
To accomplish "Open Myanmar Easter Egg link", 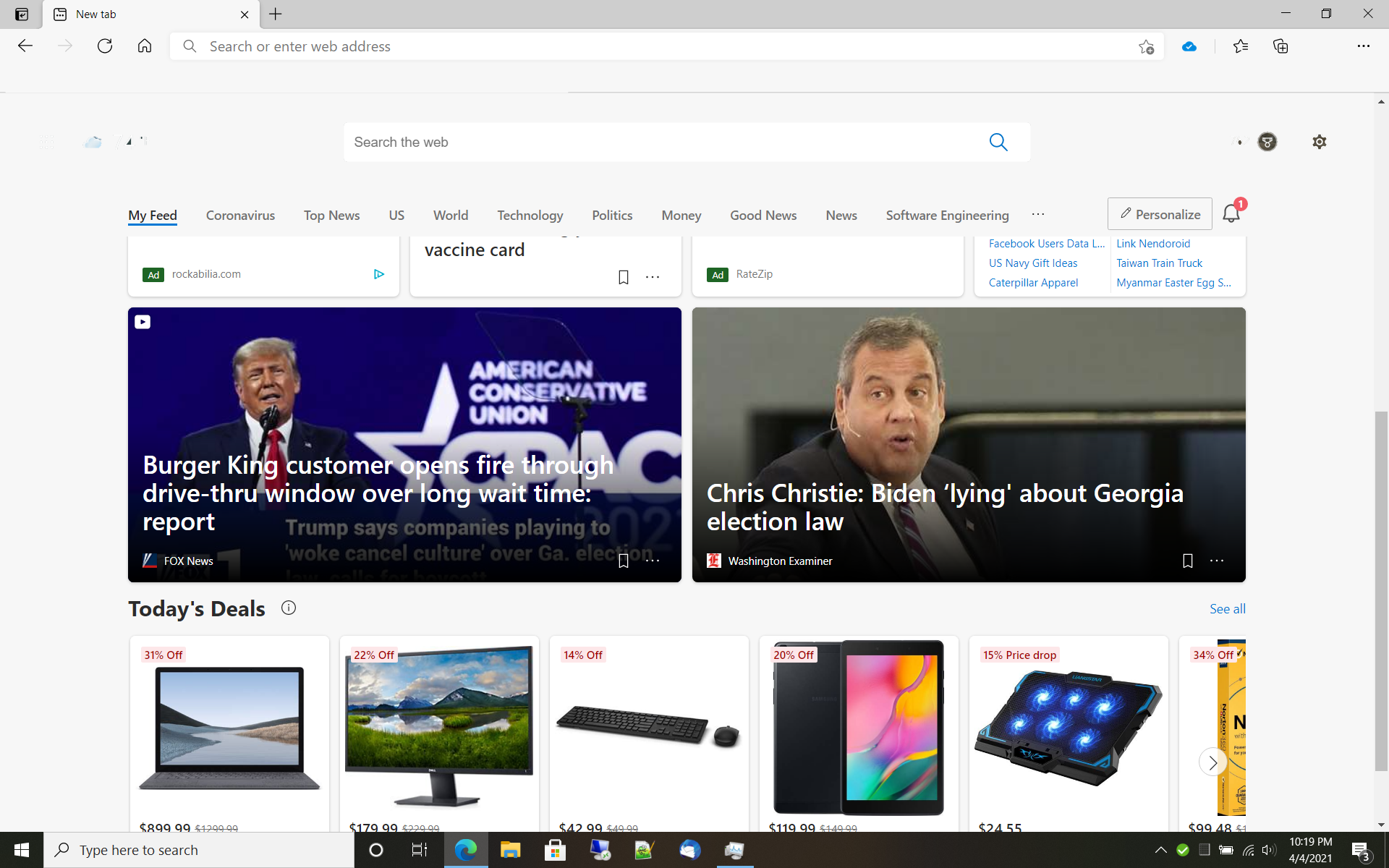I will click(1173, 283).
